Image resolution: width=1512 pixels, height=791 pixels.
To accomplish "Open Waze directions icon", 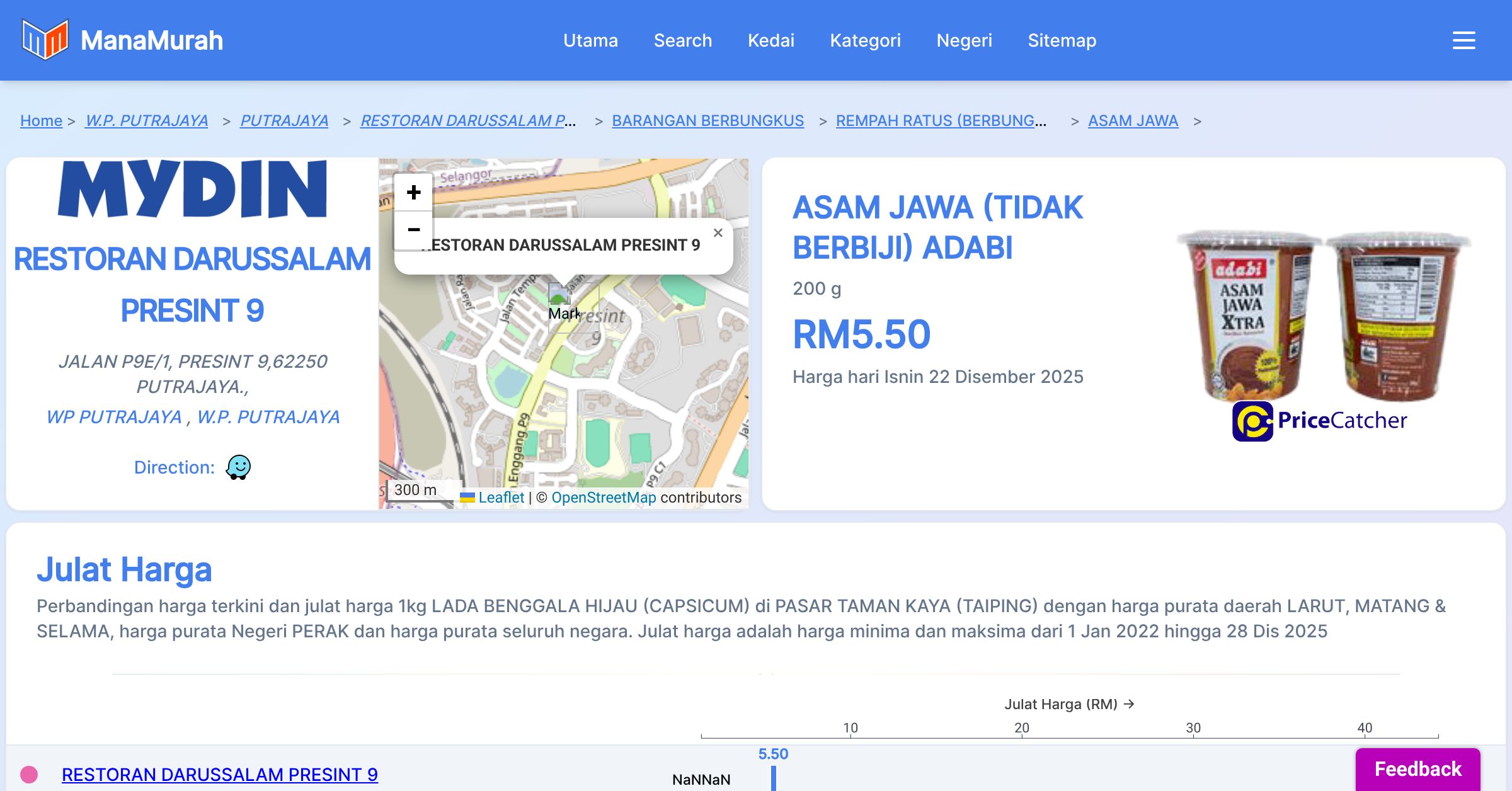I will click(x=238, y=467).
